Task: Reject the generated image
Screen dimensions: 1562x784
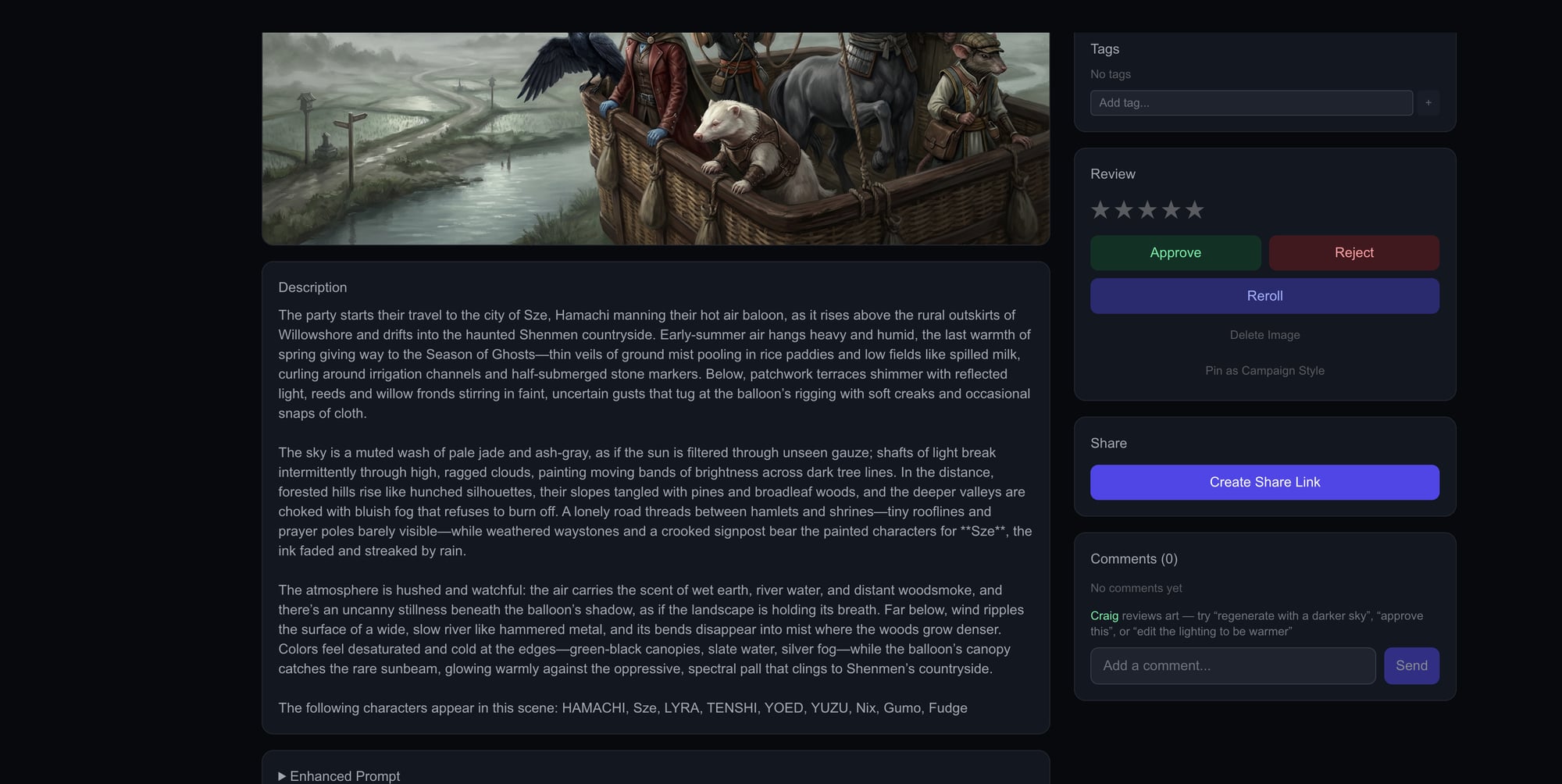Action: click(1353, 252)
